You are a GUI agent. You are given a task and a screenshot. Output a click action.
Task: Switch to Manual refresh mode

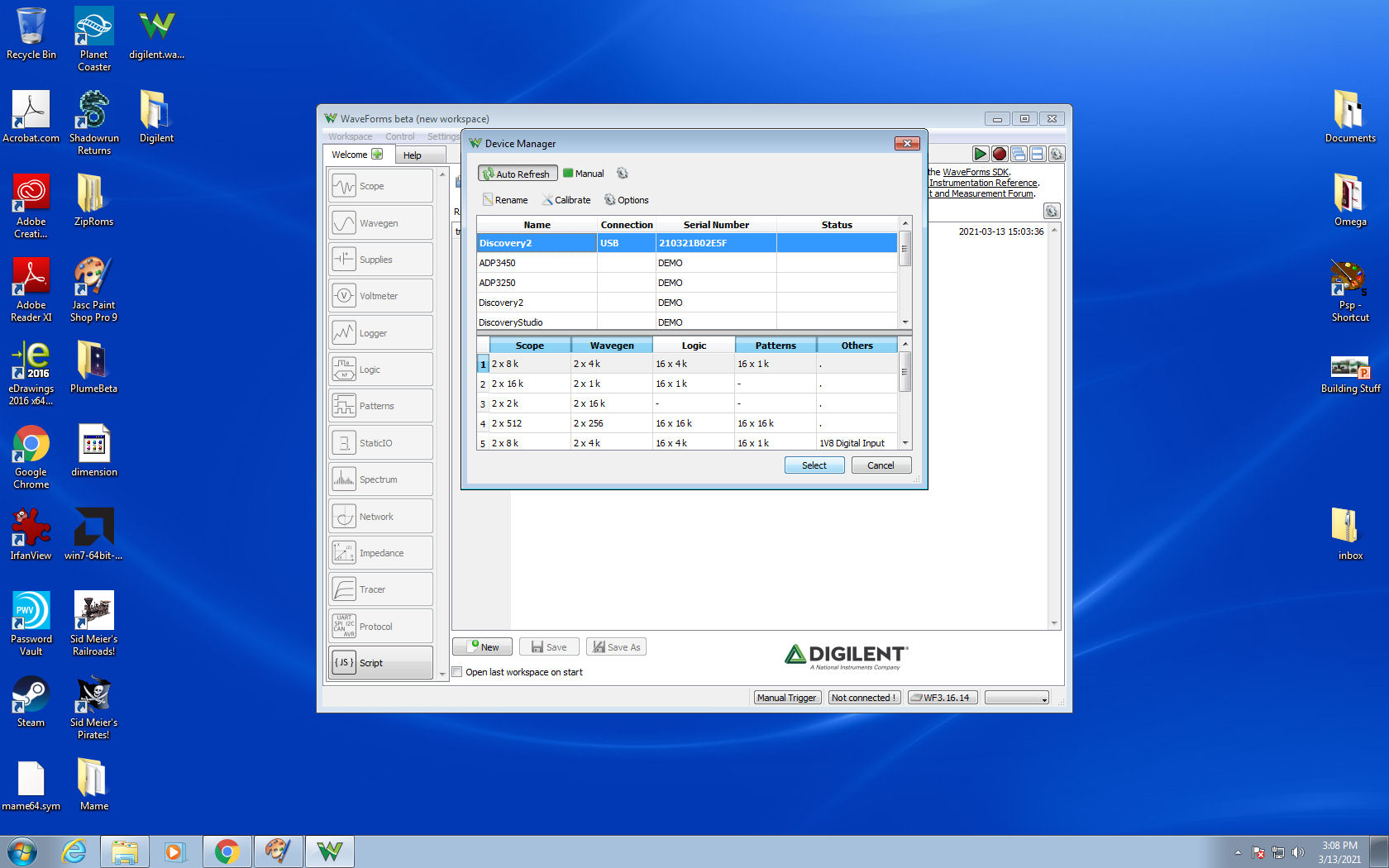pyautogui.click(x=584, y=174)
